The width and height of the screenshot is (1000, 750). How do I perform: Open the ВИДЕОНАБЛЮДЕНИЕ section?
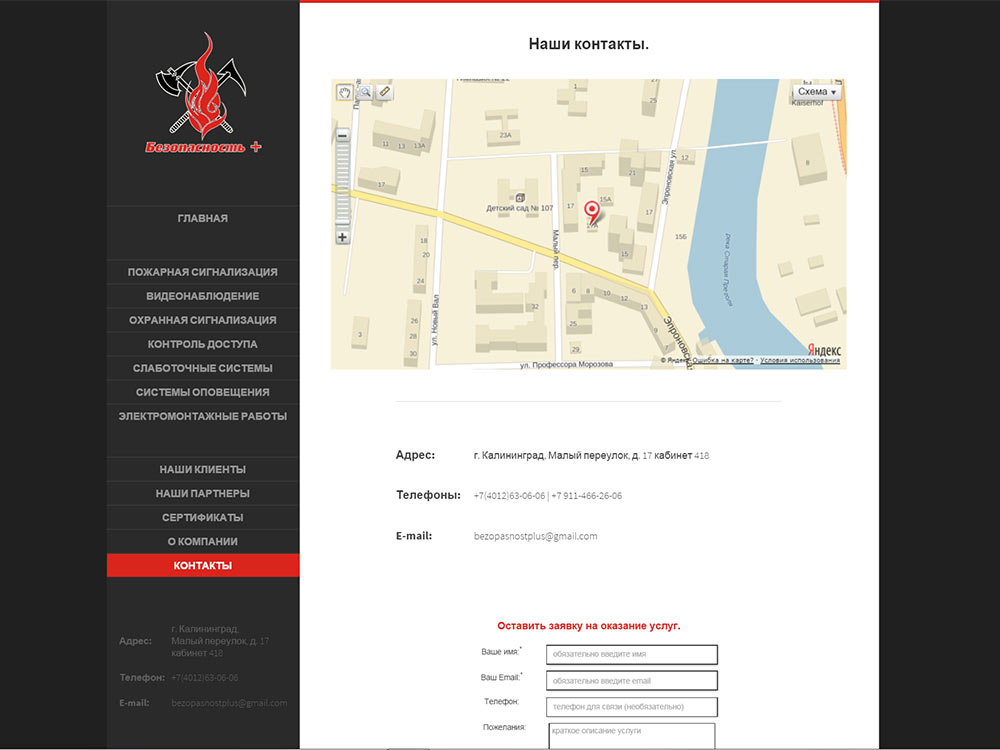point(203,296)
